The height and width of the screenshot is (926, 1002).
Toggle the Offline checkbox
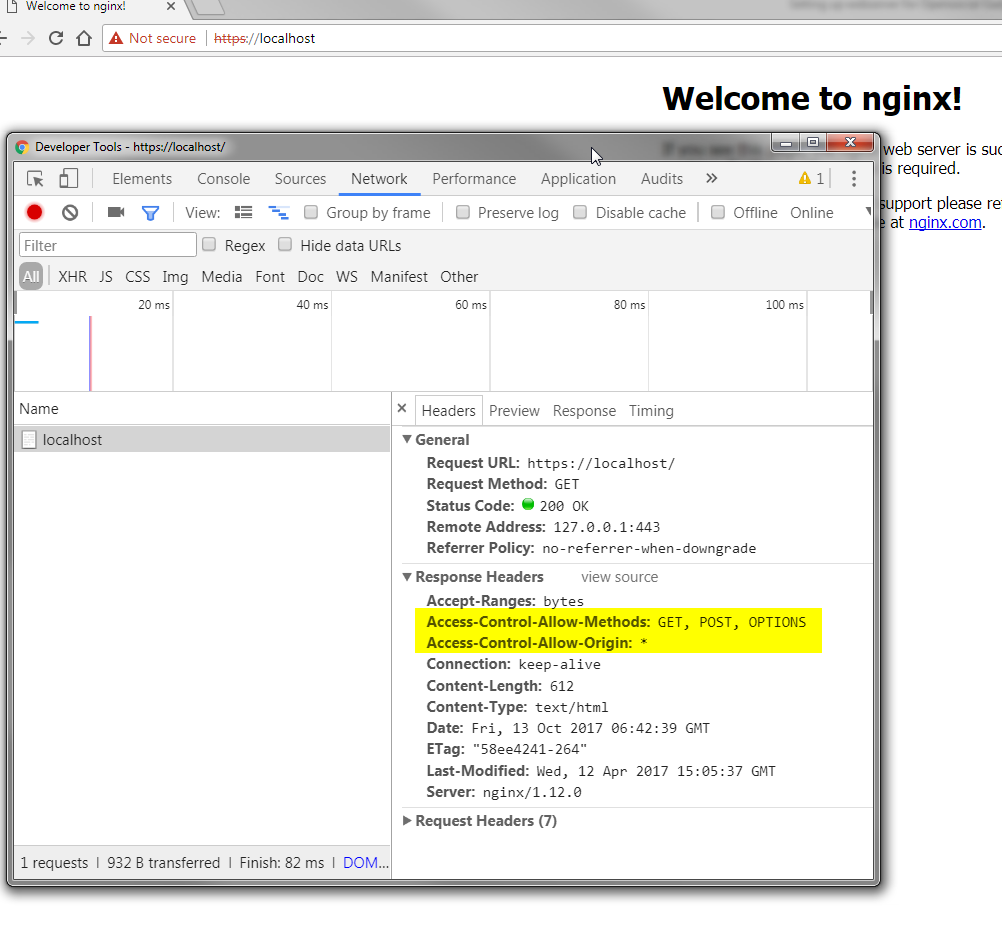(718, 212)
